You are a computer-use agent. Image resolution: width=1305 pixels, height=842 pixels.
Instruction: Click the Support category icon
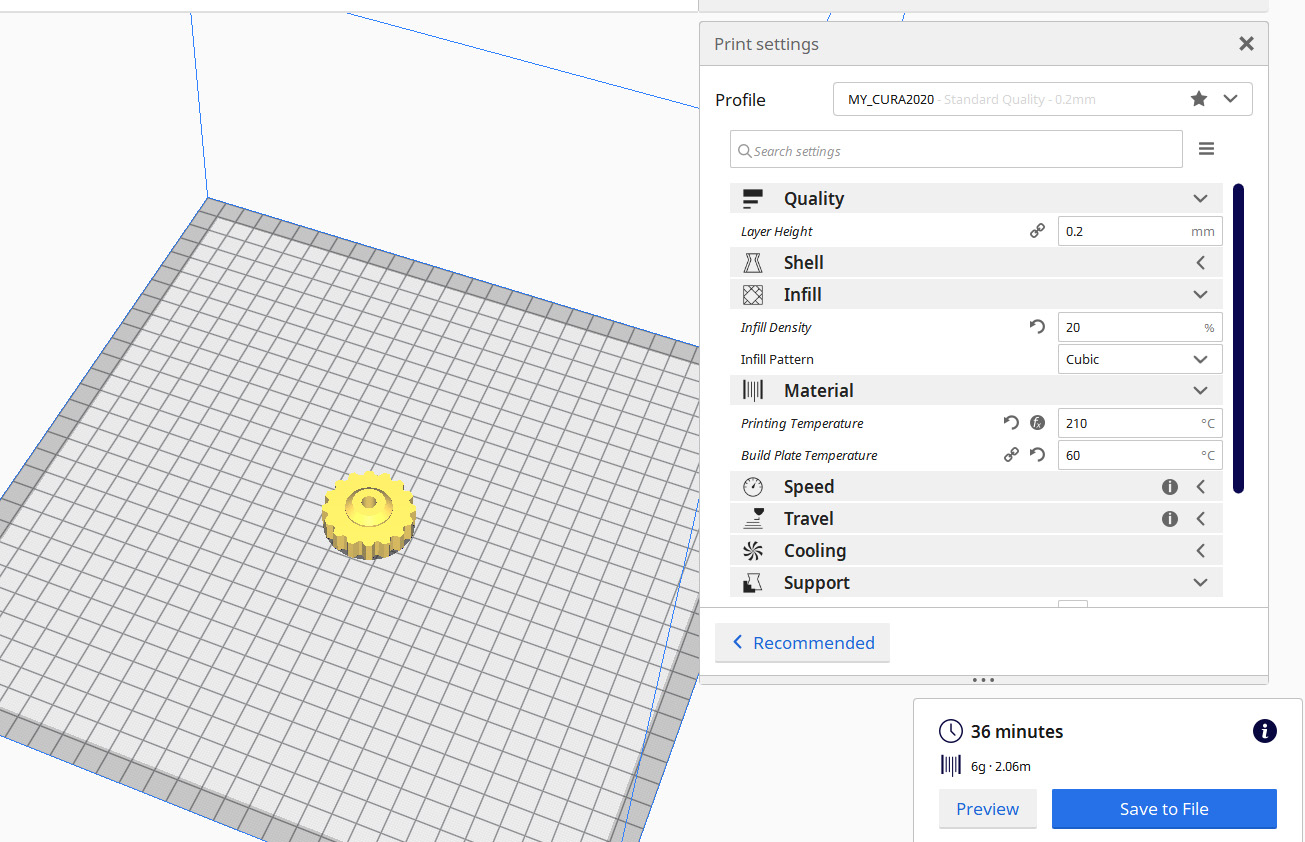point(753,583)
